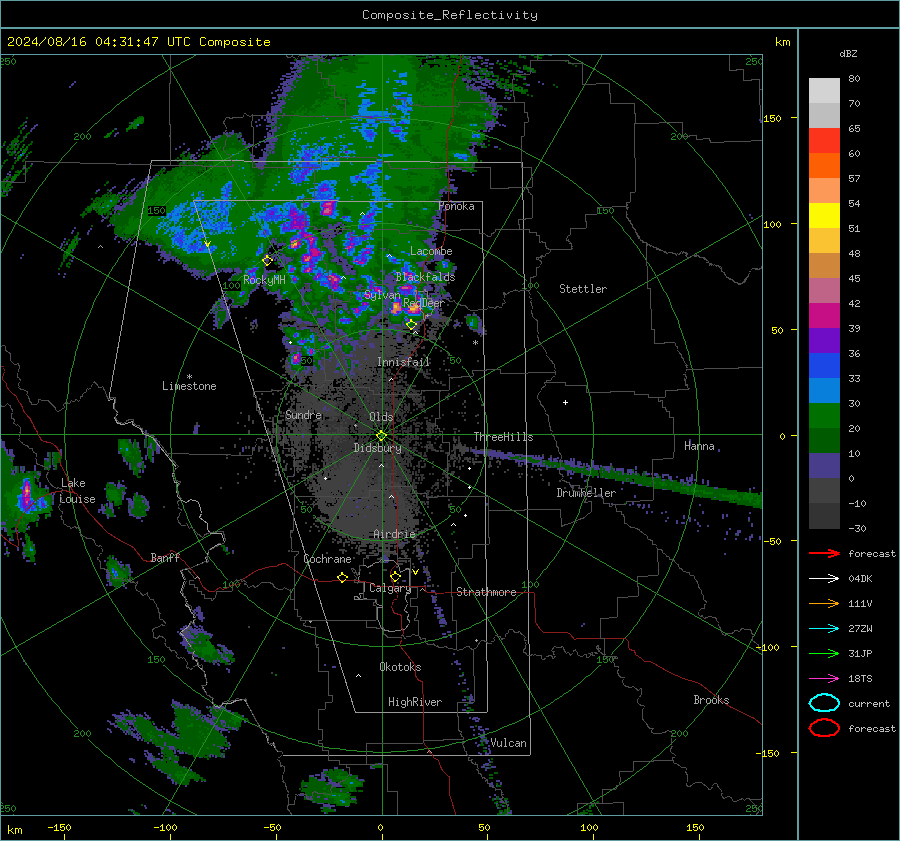Image resolution: width=900 pixels, height=841 pixels.
Task: Click the Composite_Reflectivity title text
Action: (x=449, y=15)
